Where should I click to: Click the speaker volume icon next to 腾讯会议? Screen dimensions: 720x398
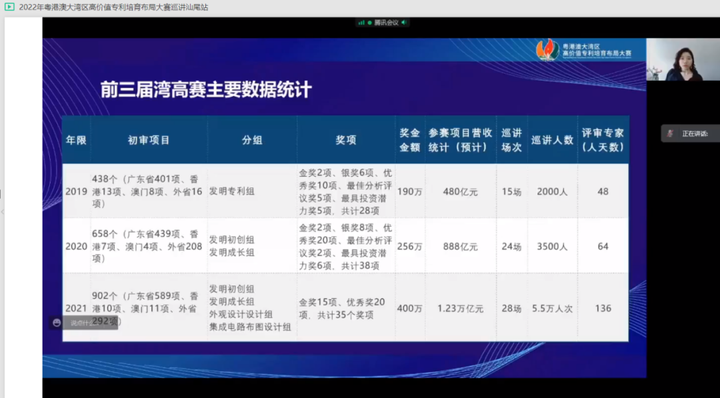pos(404,22)
